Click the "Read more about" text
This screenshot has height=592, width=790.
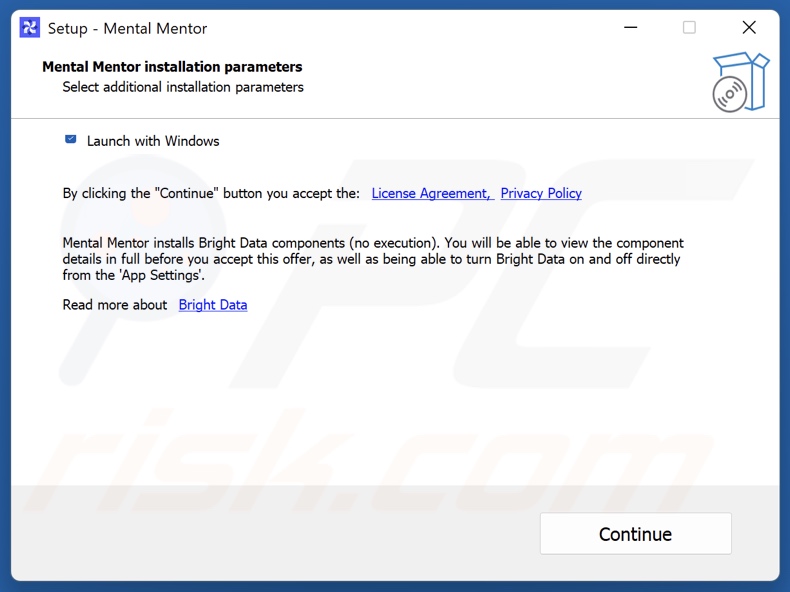pyautogui.click(x=115, y=305)
